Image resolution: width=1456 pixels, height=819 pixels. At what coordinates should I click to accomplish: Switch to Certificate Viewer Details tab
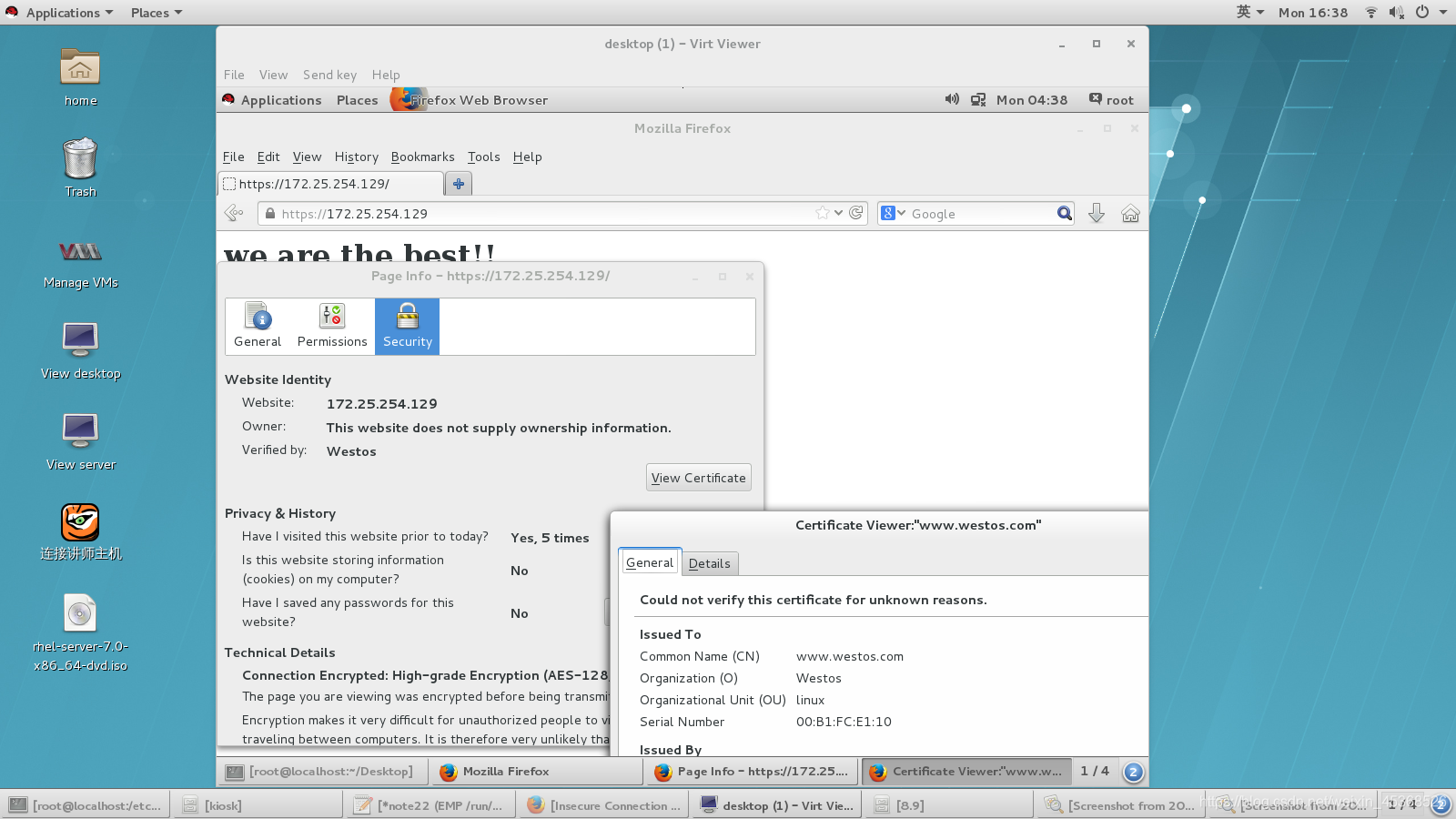point(710,563)
